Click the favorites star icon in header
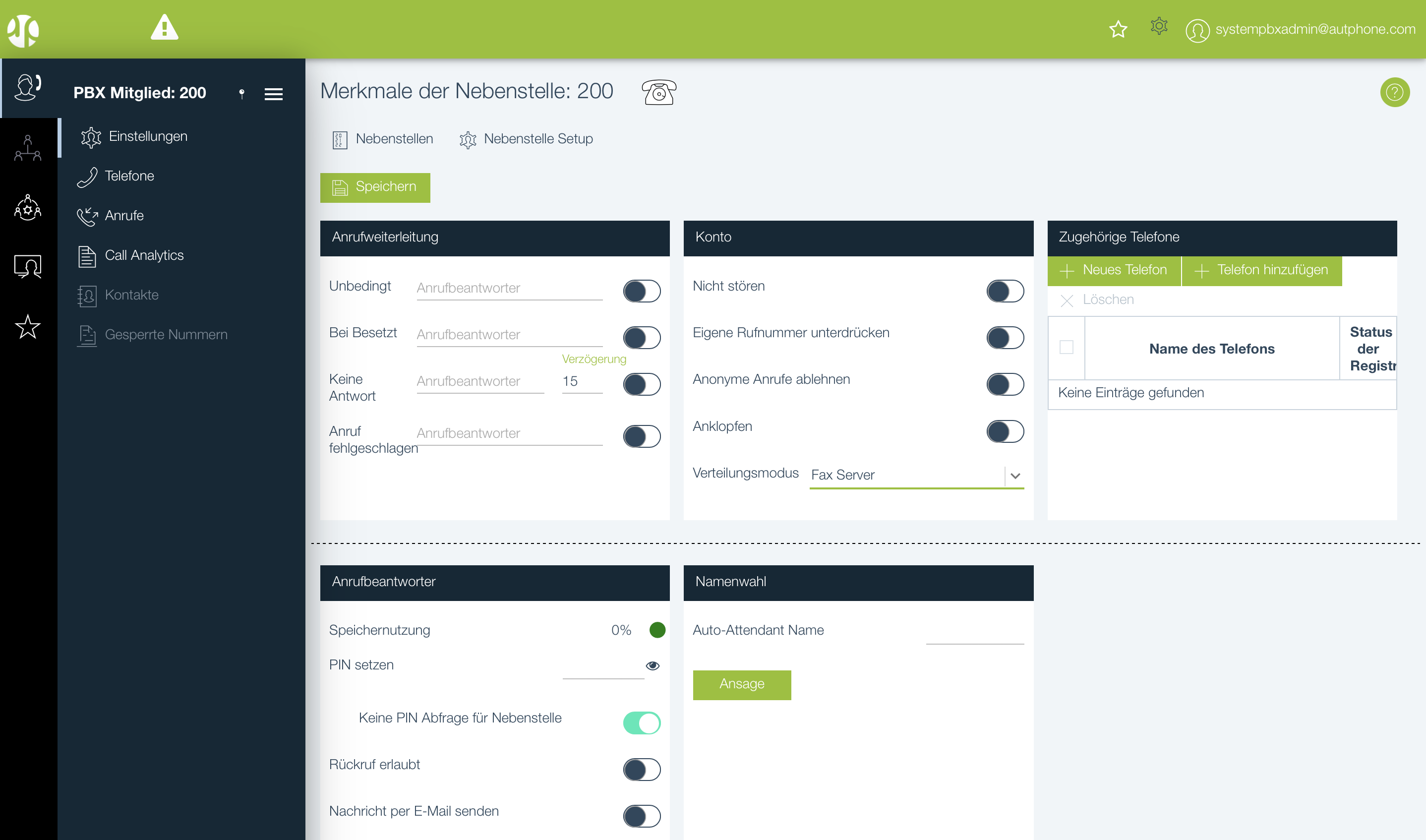This screenshot has height=840, width=1426. pyautogui.click(x=1118, y=29)
